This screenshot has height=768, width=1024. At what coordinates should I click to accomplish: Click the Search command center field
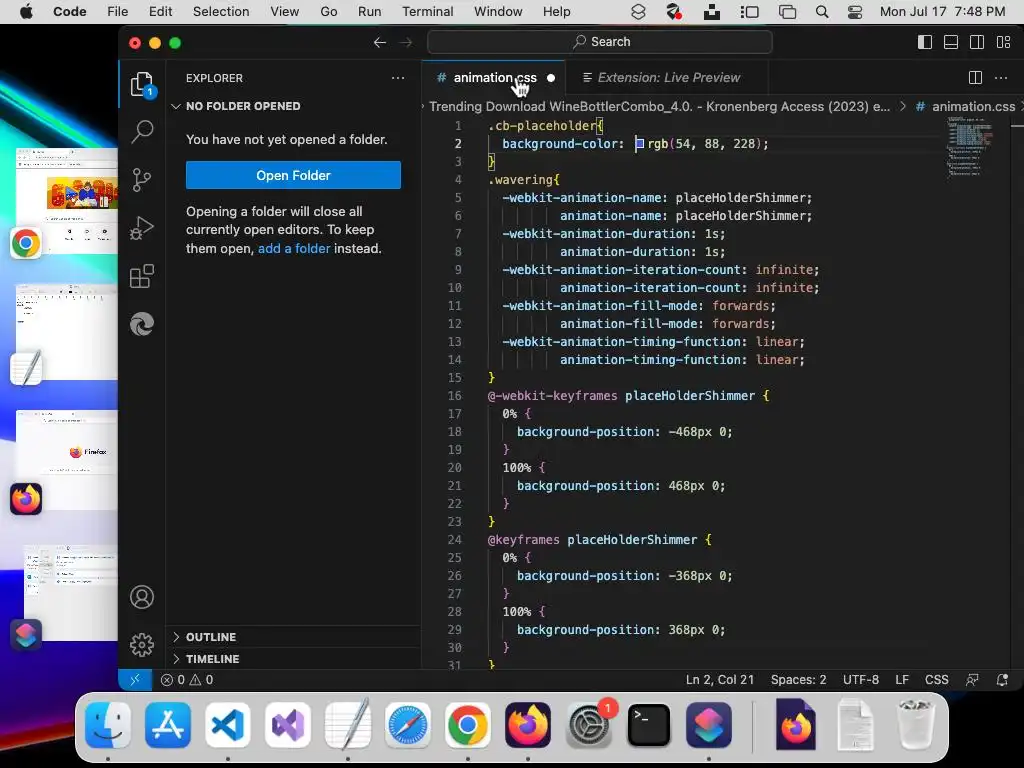pyautogui.click(x=600, y=42)
